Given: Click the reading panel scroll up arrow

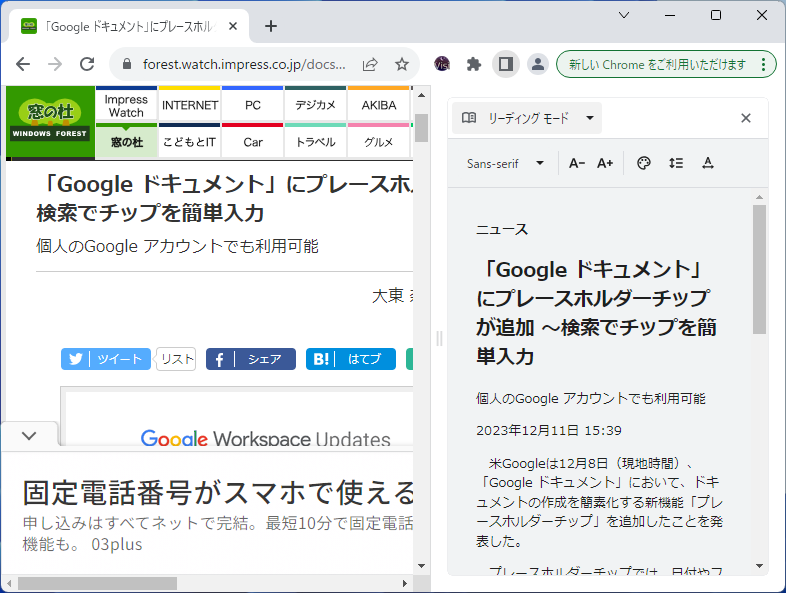Looking at the screenshot, I should point(759,197).
